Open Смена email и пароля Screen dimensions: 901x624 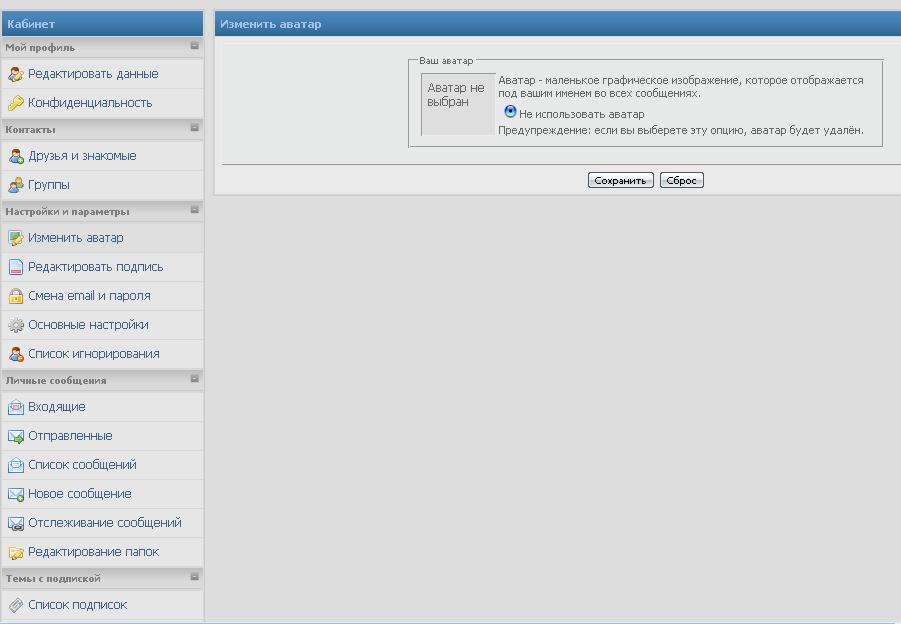(x=89, y=296)
